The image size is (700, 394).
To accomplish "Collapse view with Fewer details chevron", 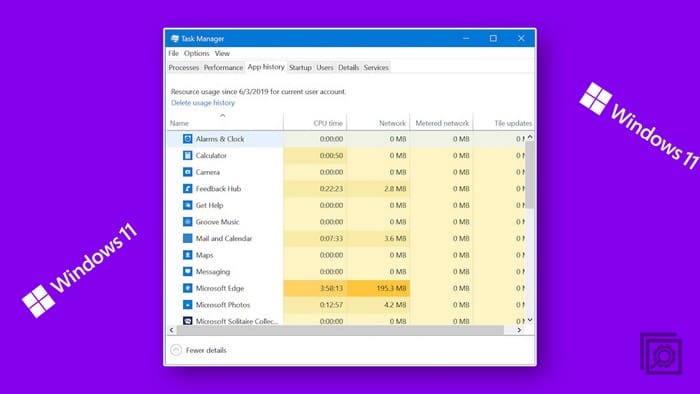I will coord(176,350).
